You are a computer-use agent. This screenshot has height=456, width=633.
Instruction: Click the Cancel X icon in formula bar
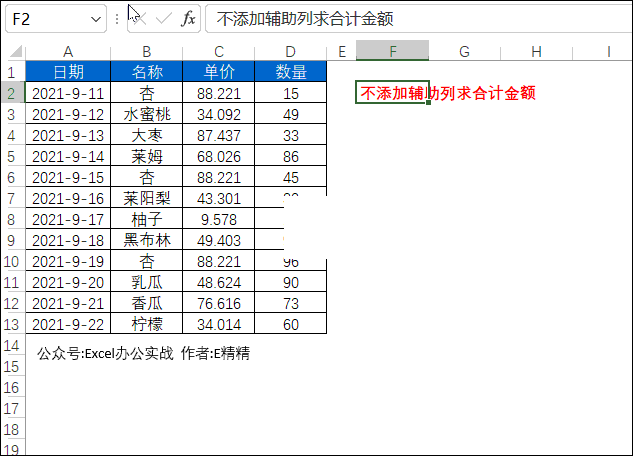pyautogui.click(x=140, y=19)
